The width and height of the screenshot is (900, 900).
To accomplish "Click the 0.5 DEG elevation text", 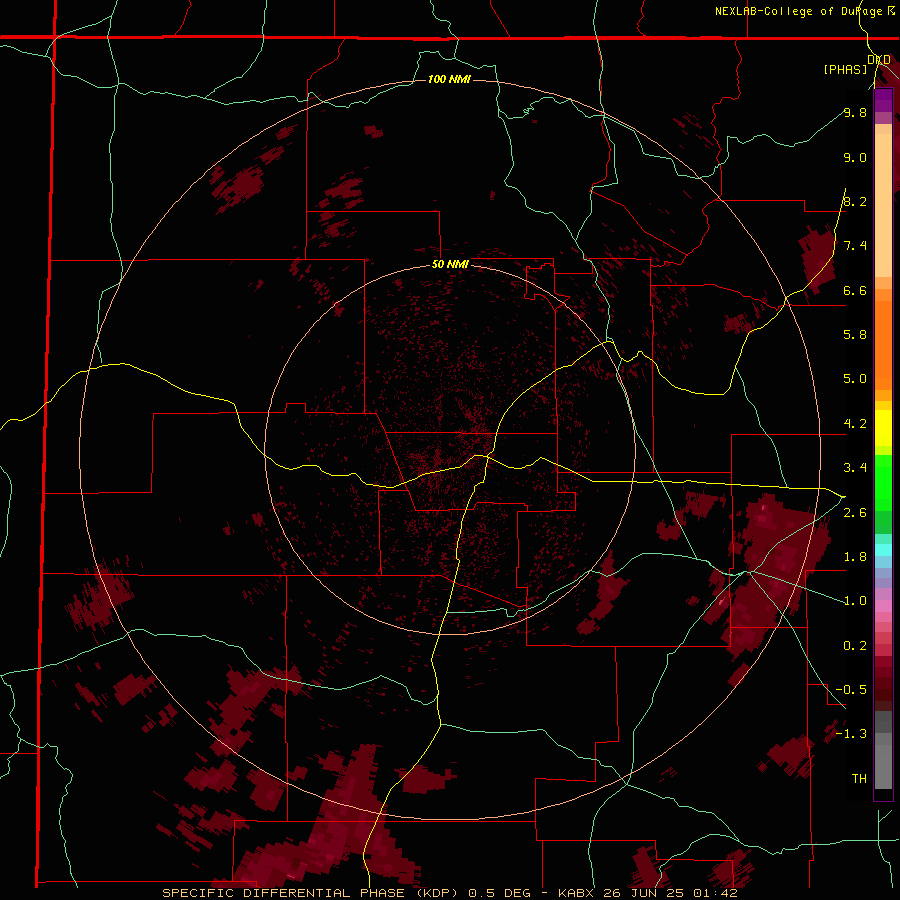I will click(x=499, y=893).
